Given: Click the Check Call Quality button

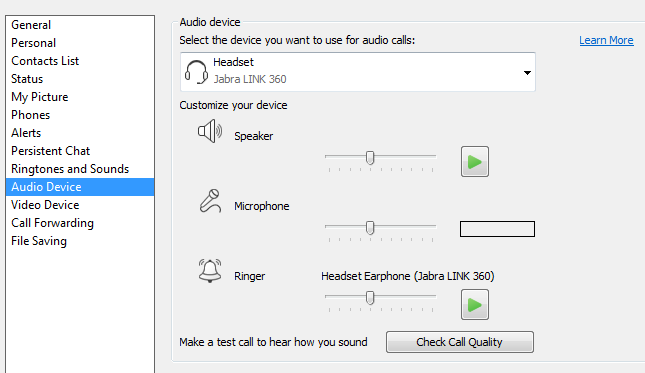Looking at the screenshot, I should [460, 342].
